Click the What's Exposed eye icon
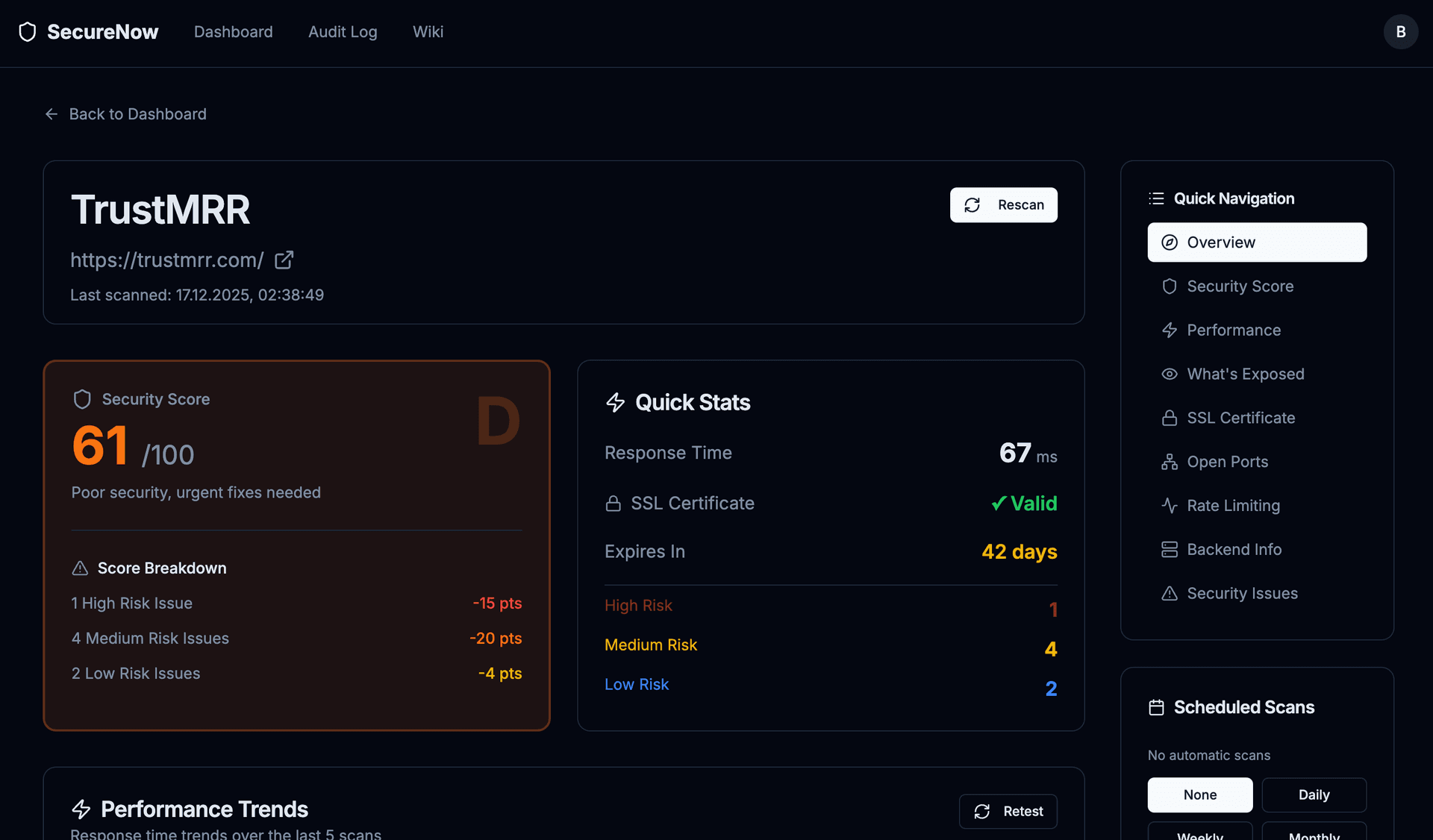 pyautogui.click(x=1170, y=374)
